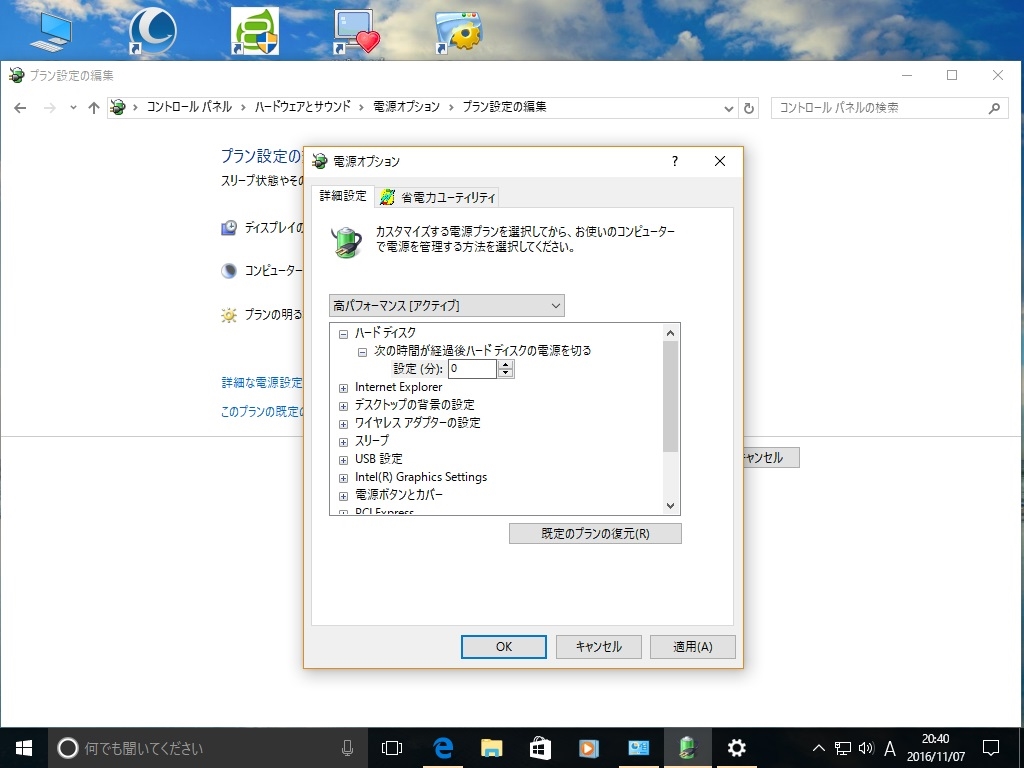Collapse the ハード ディスク tree node
Image resolution: width=1024 pixels, height=768 pixels.
pyautogui.click(x=344, y=334)
